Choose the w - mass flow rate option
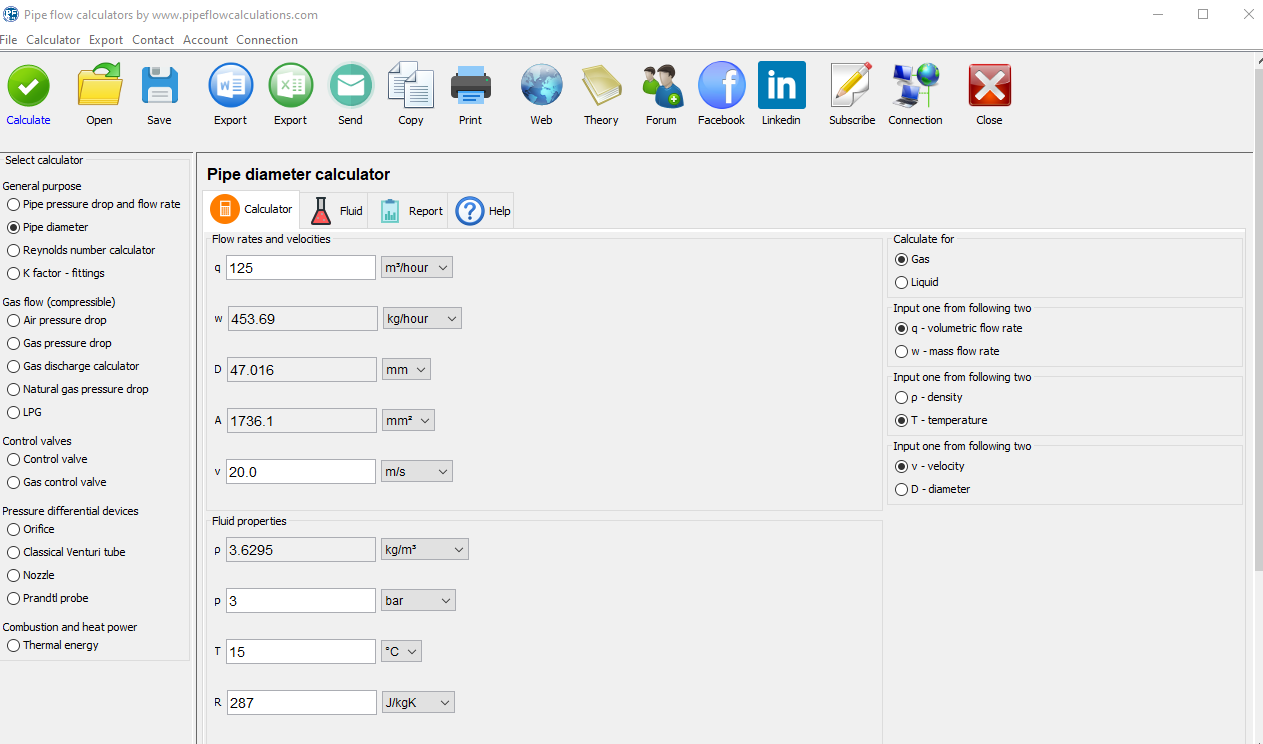 [x=902, y=352]
